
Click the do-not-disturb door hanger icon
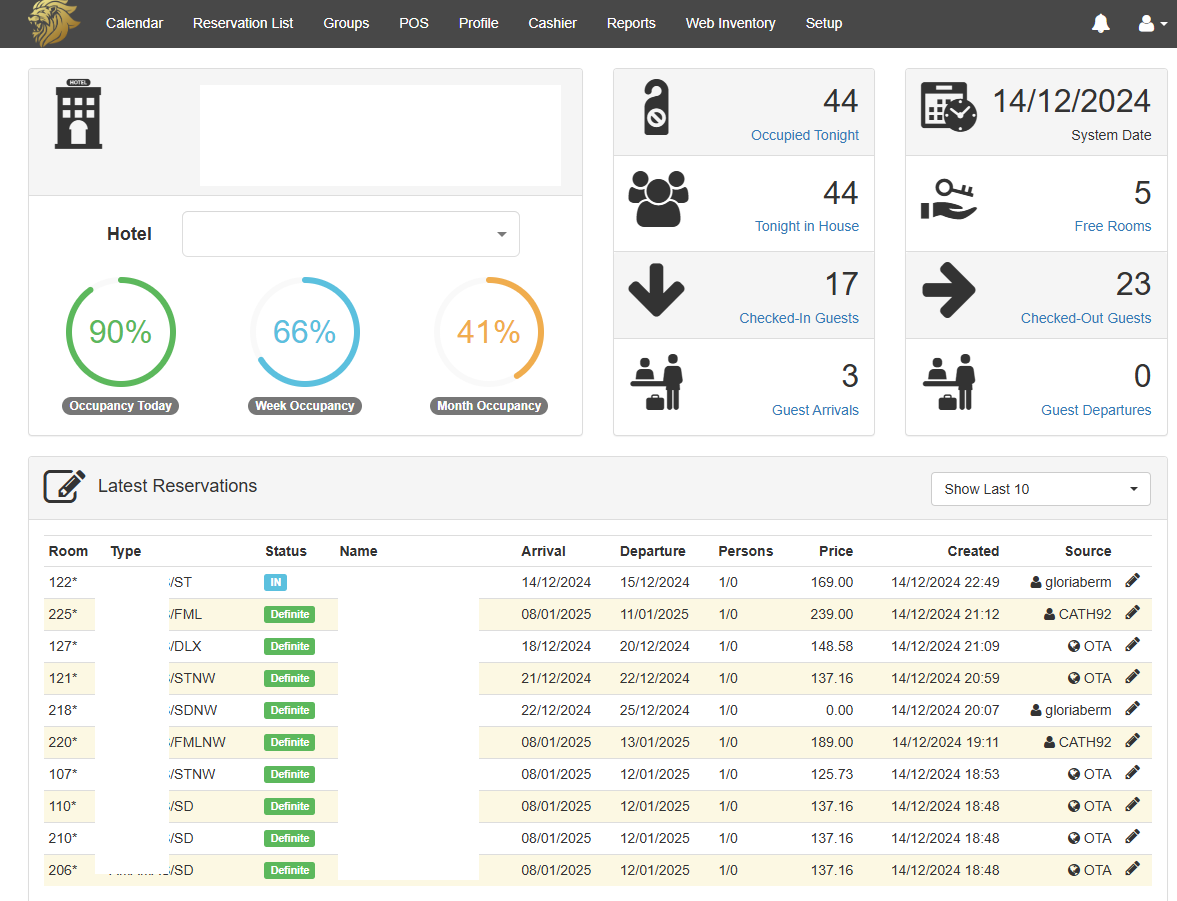point(656,107)
